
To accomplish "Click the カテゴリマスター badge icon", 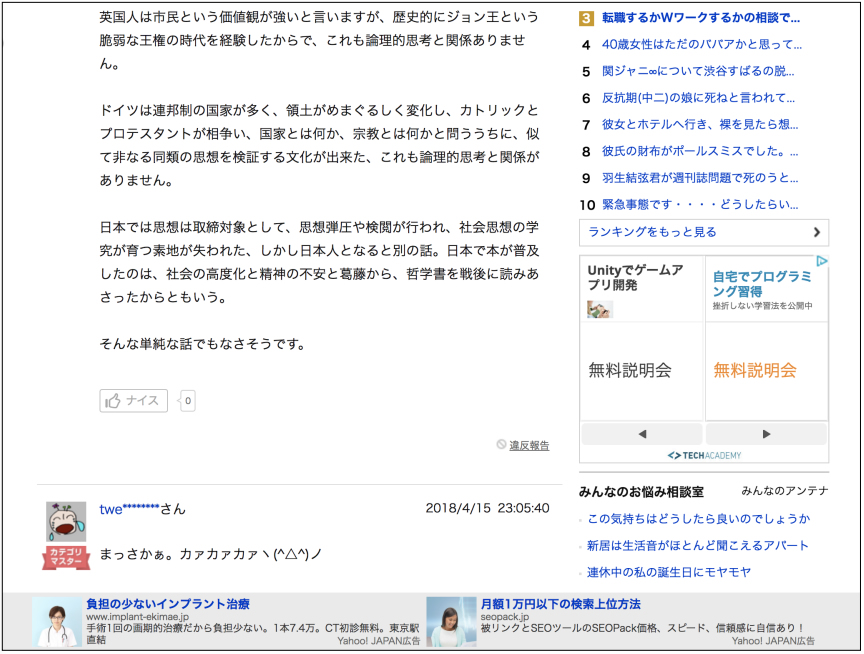I will point(66,557).
